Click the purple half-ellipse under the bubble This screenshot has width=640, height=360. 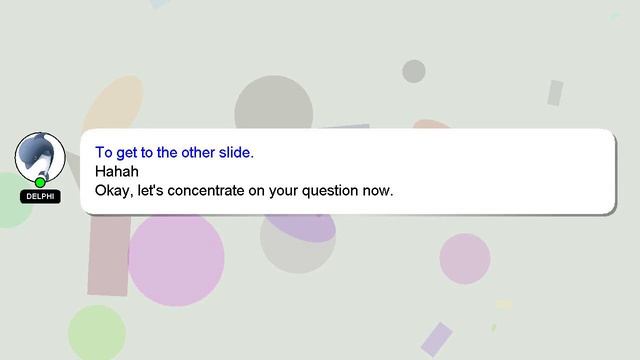point(301,228)
